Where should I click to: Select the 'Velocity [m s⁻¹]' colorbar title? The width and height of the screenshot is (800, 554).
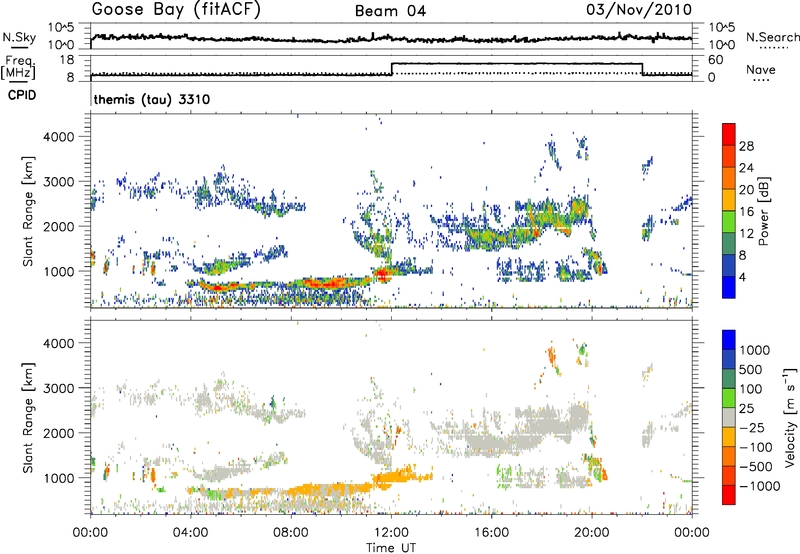pyautogui.click(x=790, y=417)
